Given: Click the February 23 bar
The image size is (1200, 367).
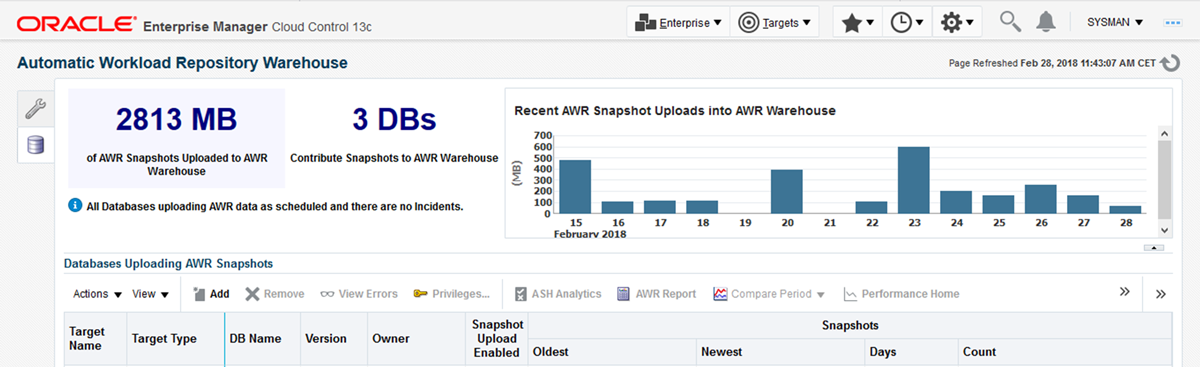Looking at the screenshot, I should [914, 180].
